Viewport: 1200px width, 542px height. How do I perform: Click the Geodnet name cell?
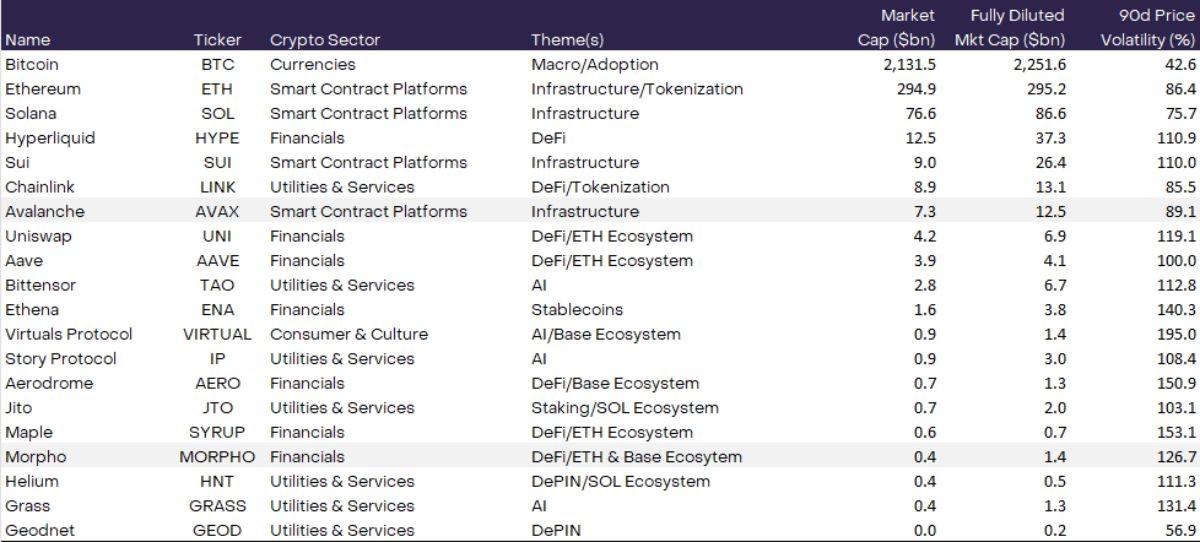pyautogui.click(x=40, y=530)
